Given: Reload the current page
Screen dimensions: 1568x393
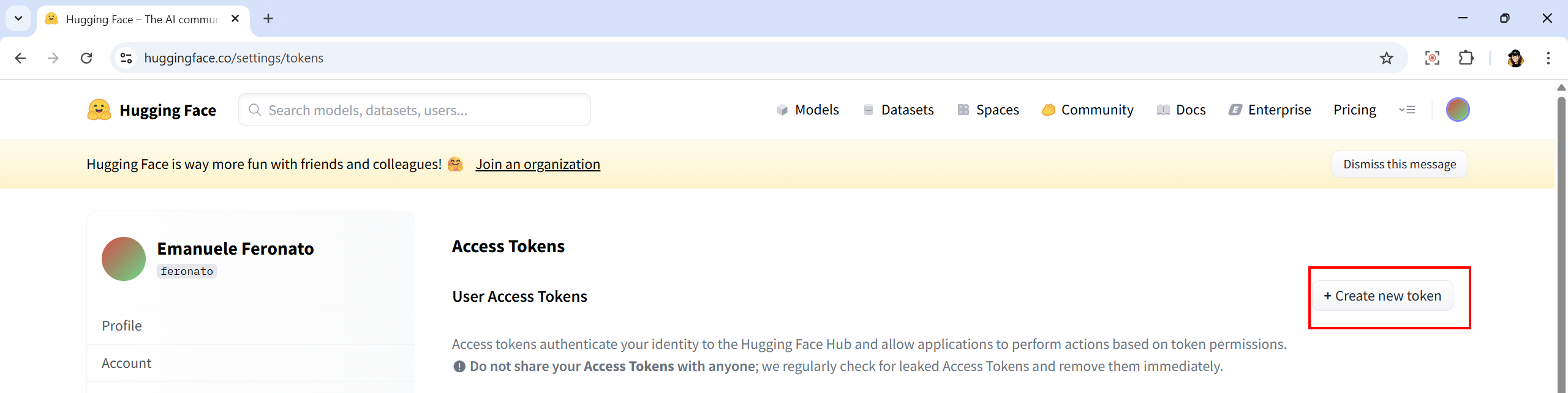Looking at the screenshot, I should tap(86, 58).
